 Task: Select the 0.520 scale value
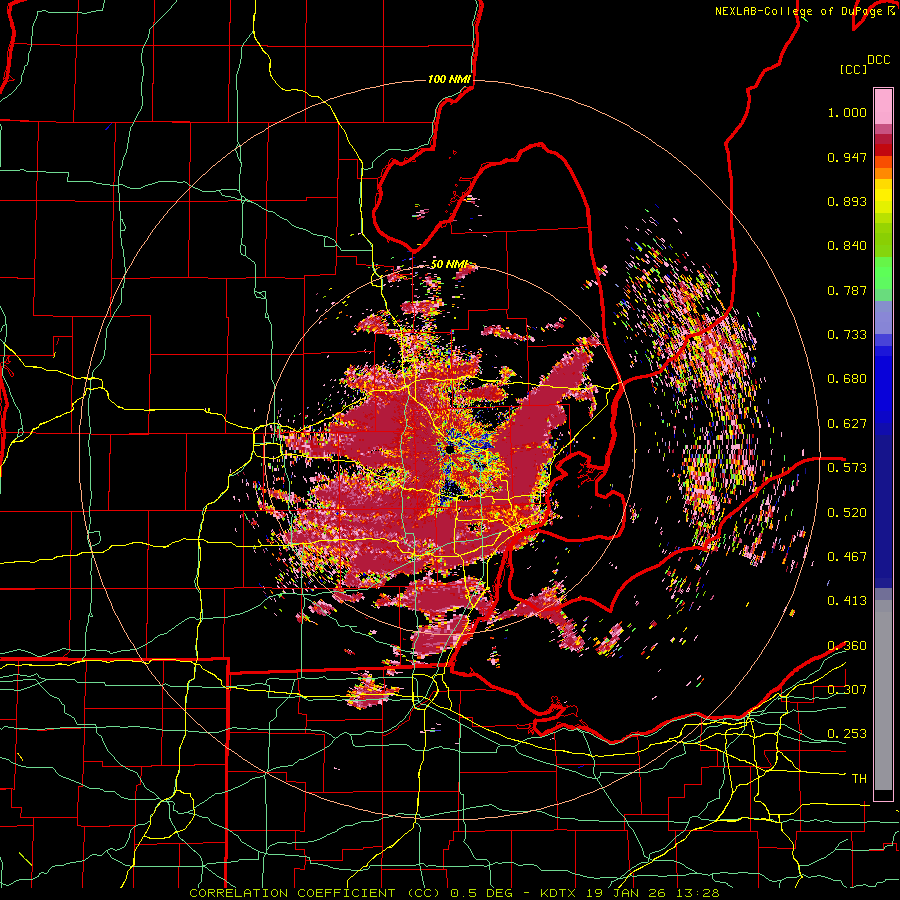click(x=847, y=512)
